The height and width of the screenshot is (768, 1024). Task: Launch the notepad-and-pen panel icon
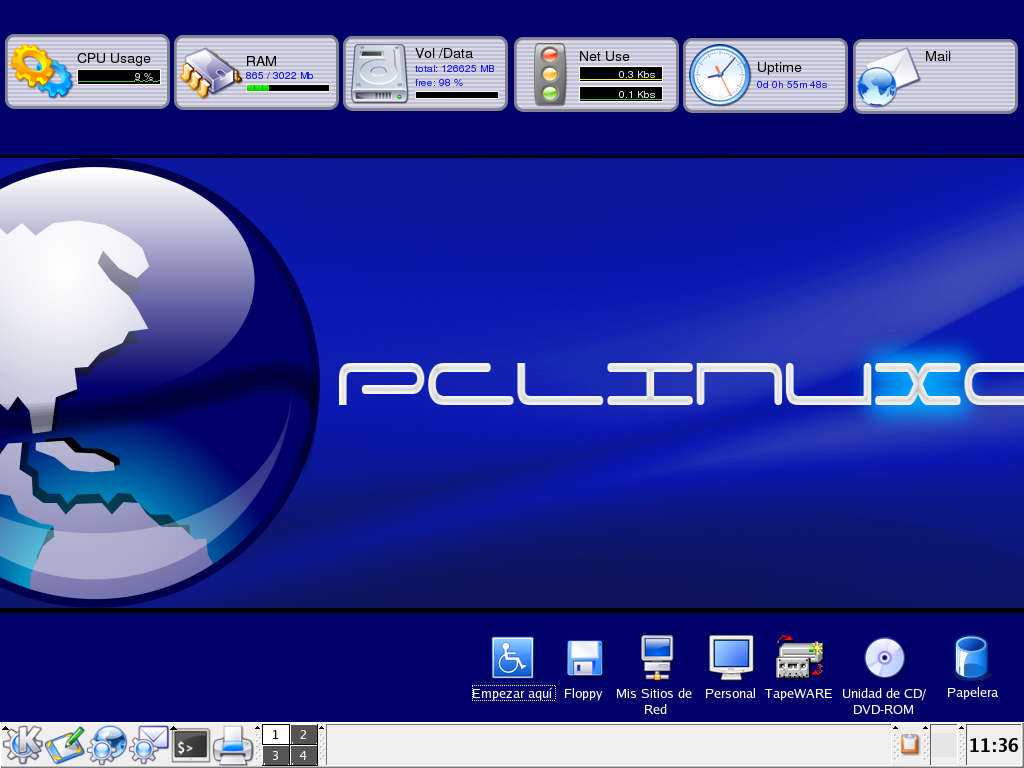65,745
